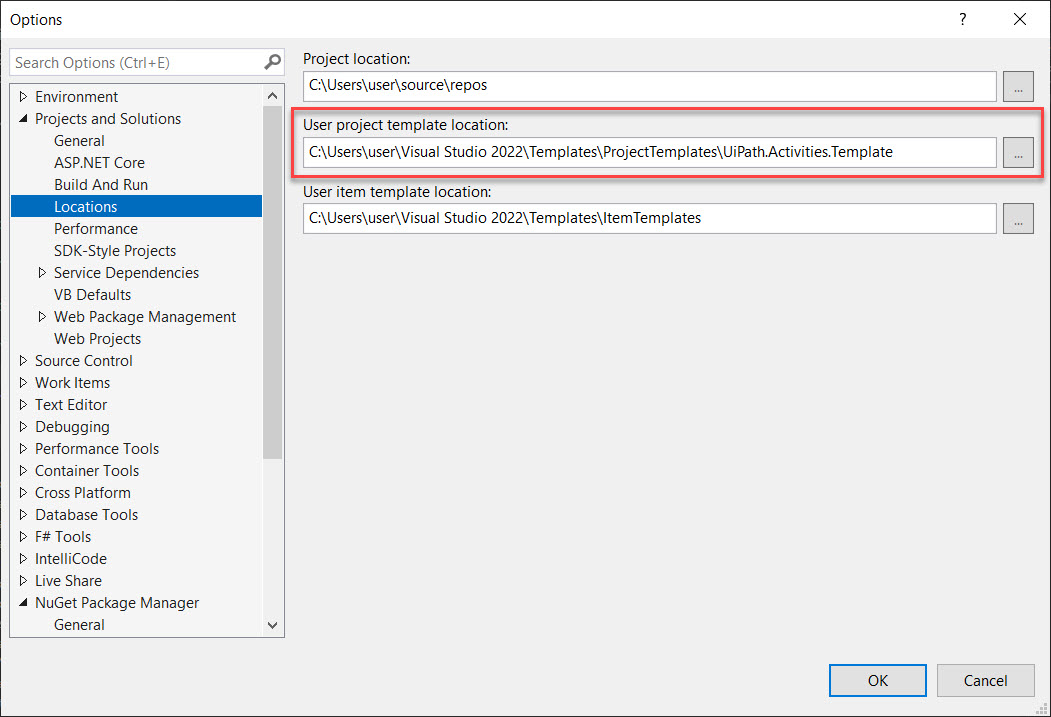Select Build And Run options page
Screen dimensions: 1051x717
pyautogui.click(x=100, y=185)
